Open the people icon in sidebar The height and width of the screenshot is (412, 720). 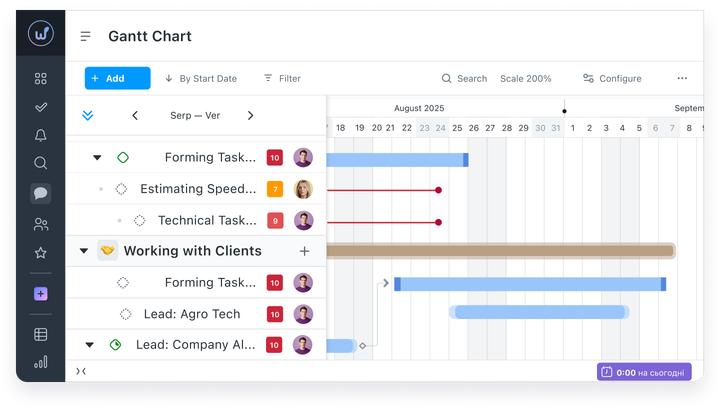pos(40,224)
